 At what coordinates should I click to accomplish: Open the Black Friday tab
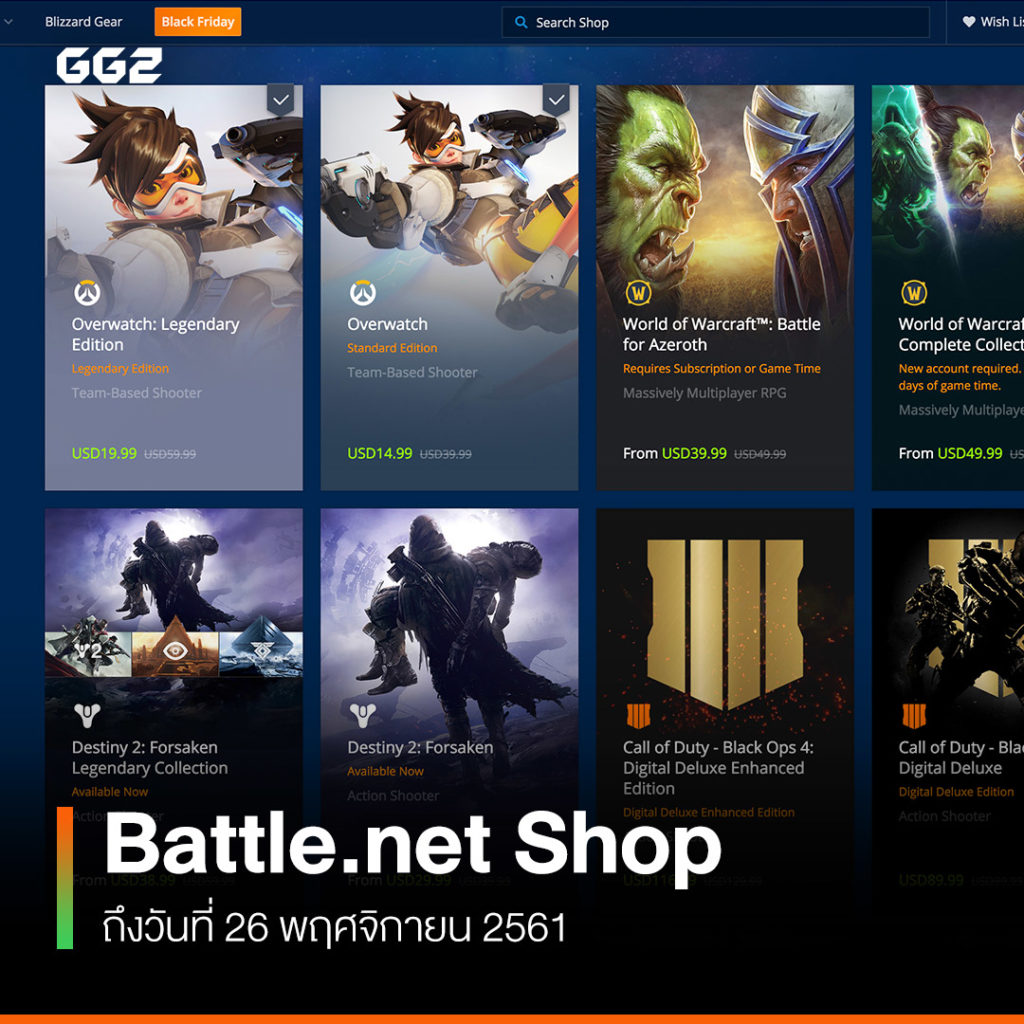(198, 22)
